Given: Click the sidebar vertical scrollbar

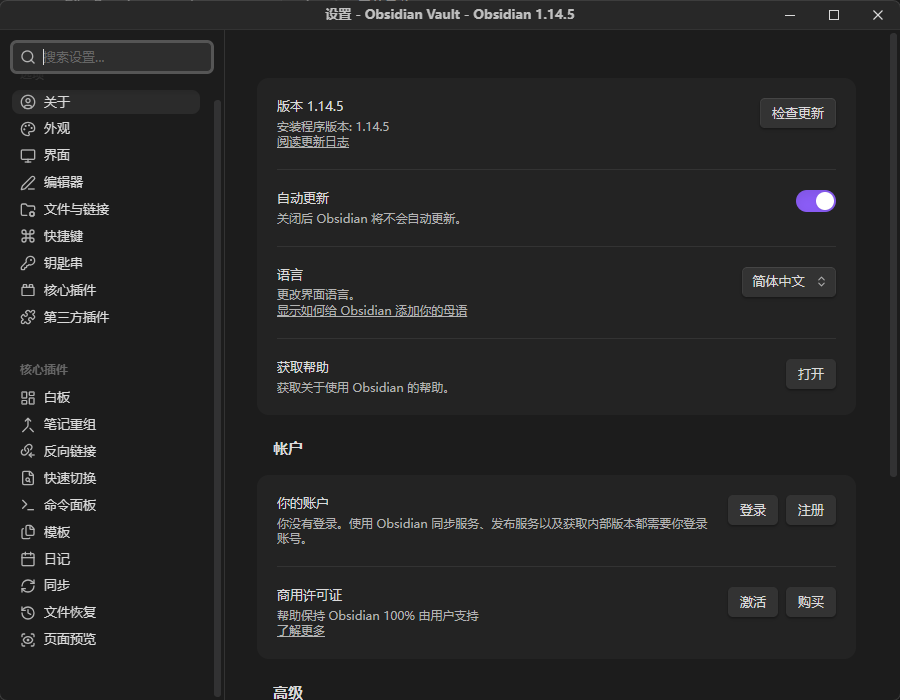Looking at the screenshot, I should point(217,398).
